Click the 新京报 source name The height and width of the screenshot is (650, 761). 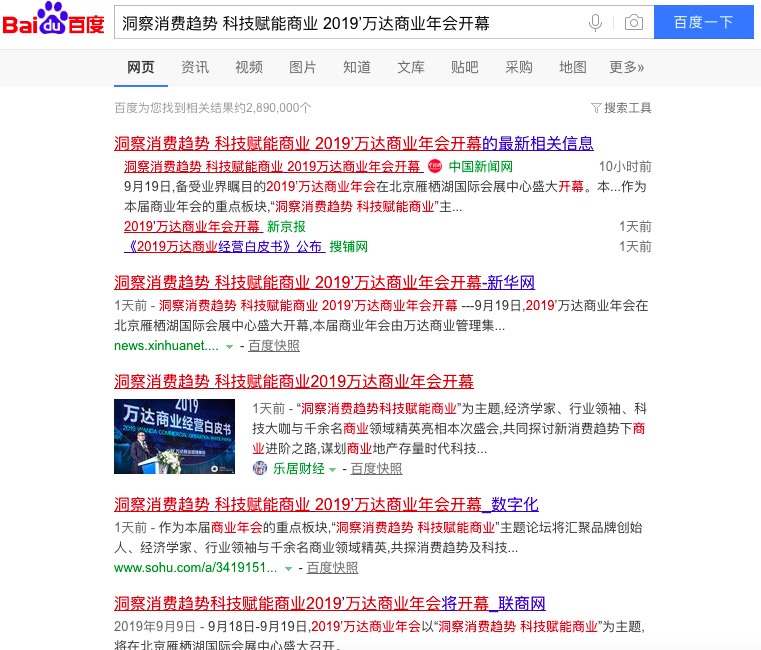pos(286,227)
